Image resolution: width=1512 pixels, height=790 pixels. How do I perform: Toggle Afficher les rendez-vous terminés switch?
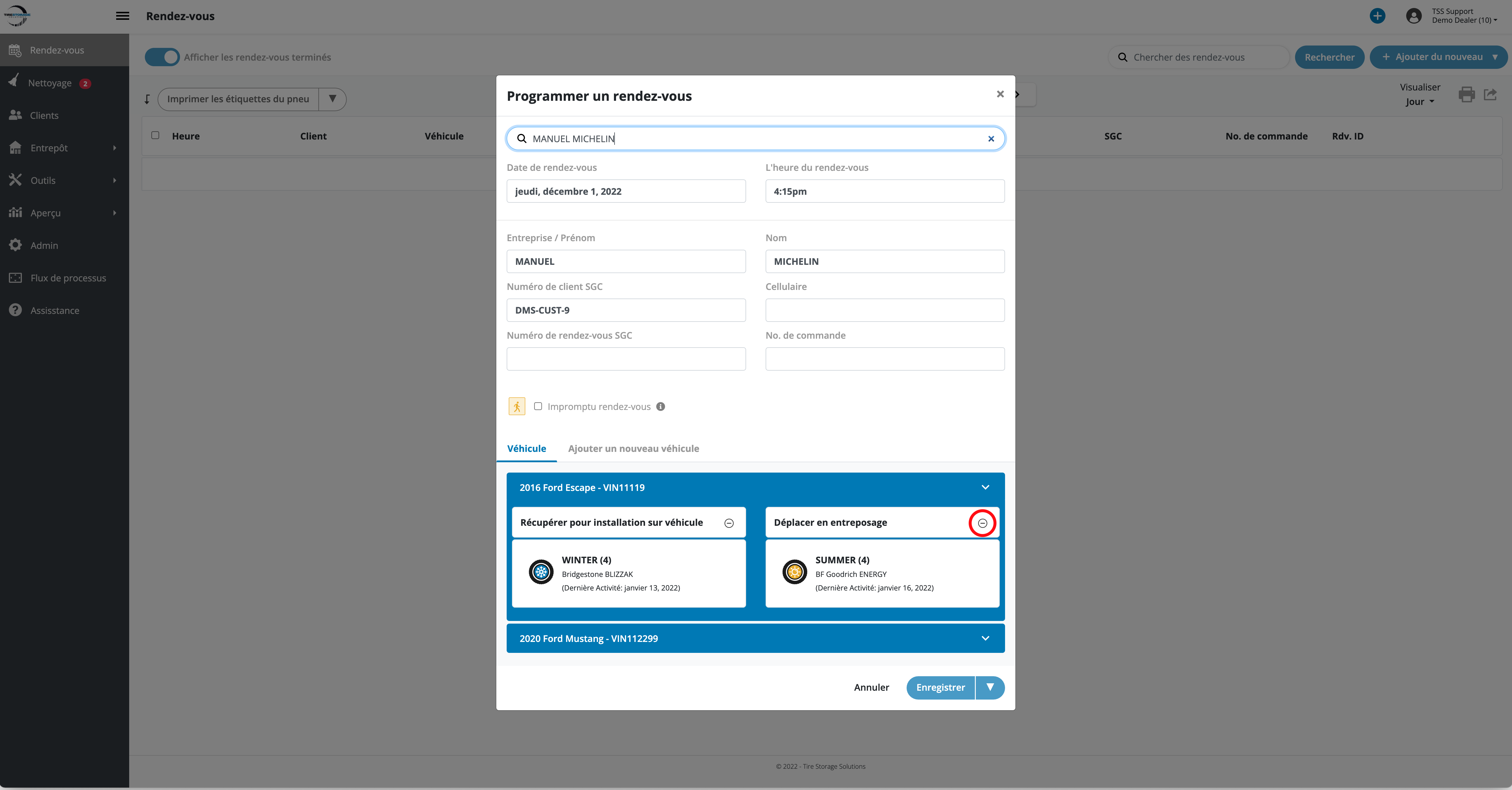pyautogui.click(x=162, y=57)
